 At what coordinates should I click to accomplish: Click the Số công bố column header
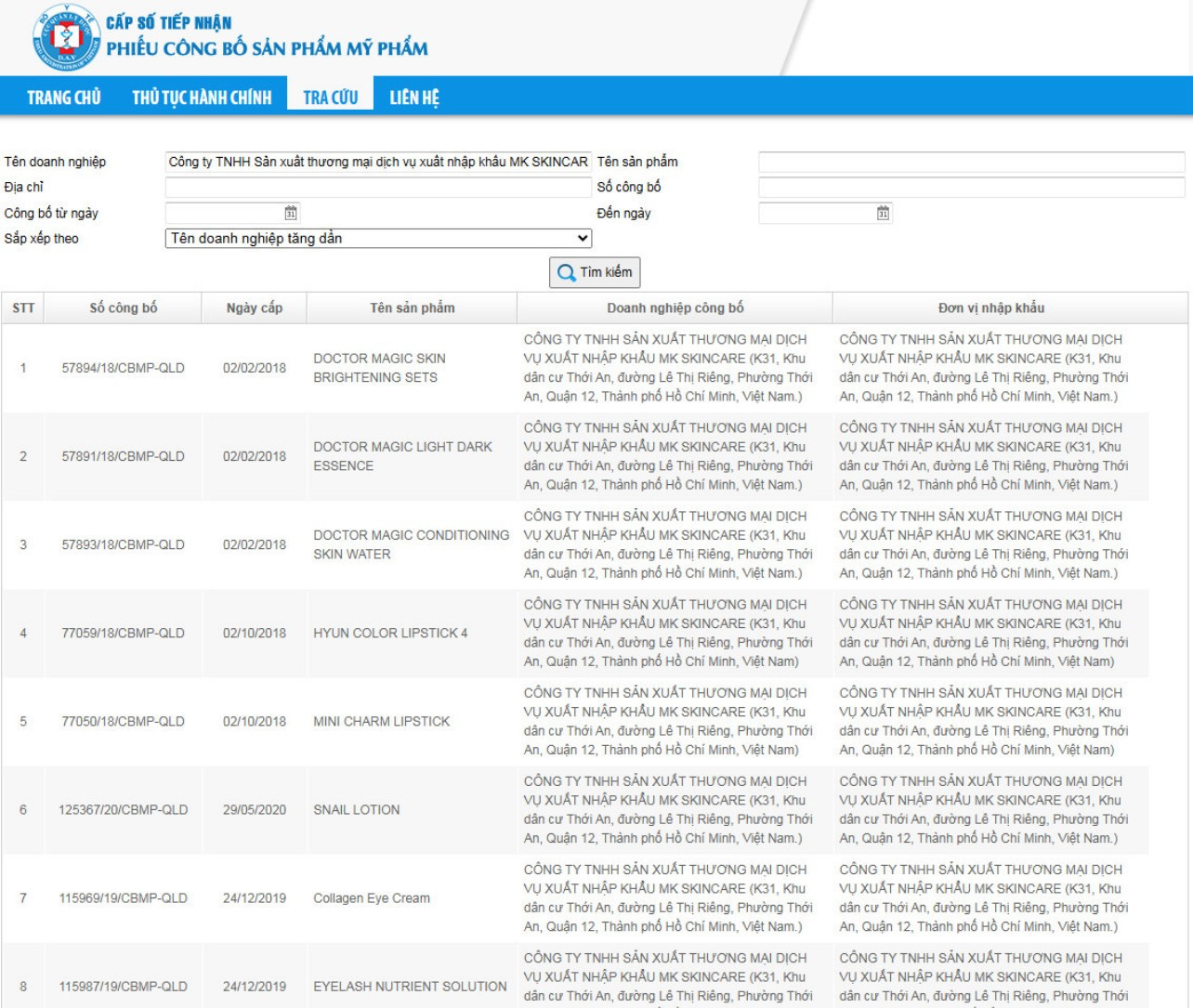[x=123, y=308]
